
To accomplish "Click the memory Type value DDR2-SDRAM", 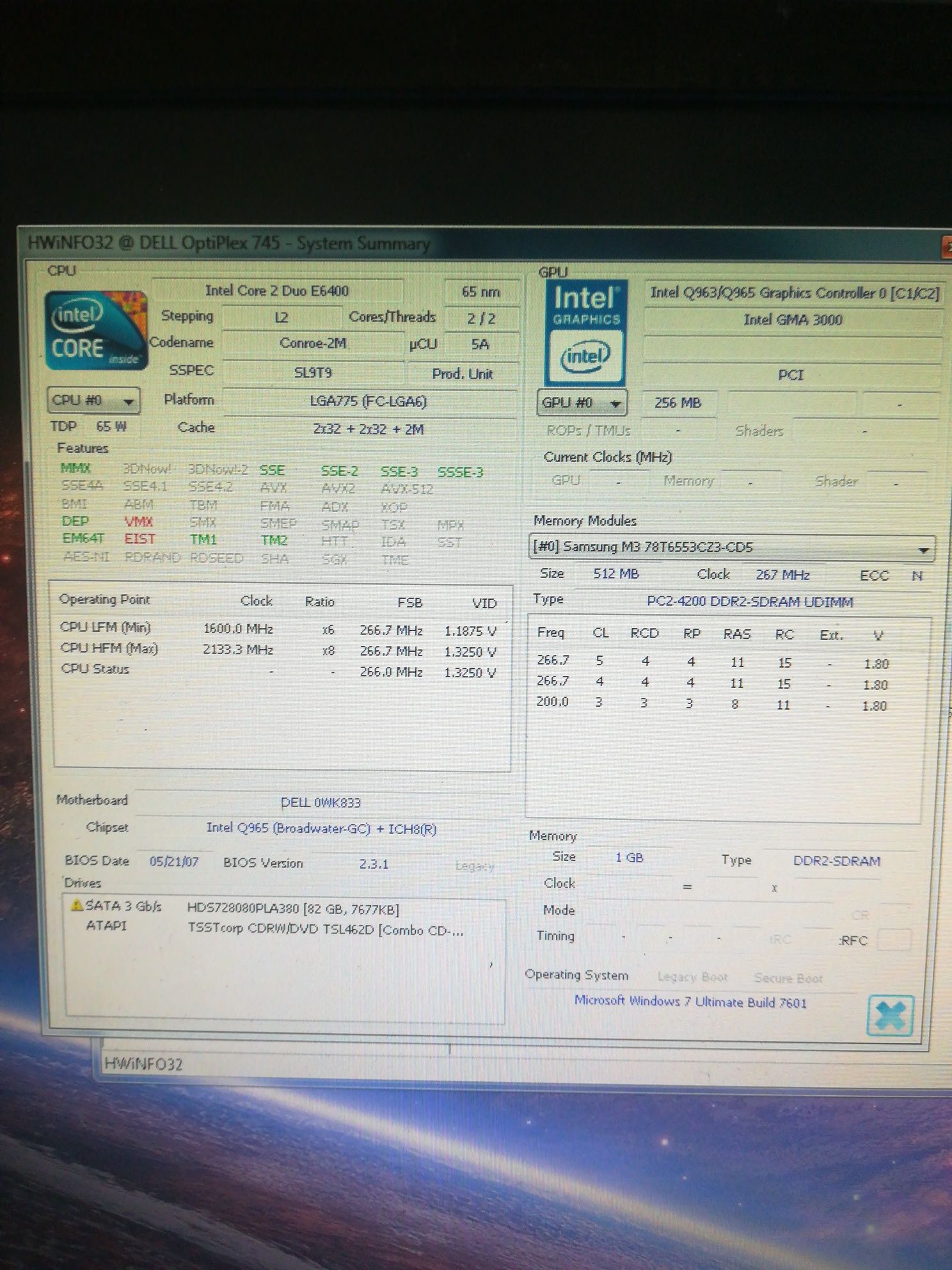I will (837, 861).
